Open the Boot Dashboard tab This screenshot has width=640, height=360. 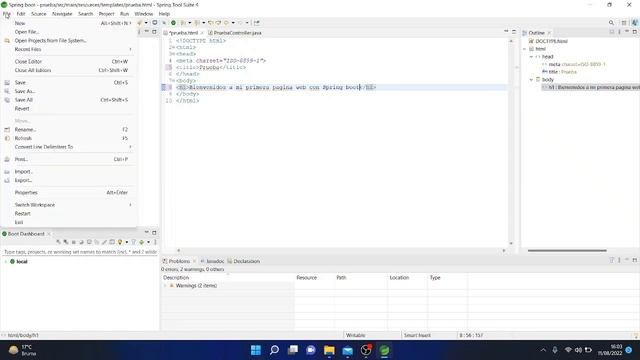click(x=26, y=234)
